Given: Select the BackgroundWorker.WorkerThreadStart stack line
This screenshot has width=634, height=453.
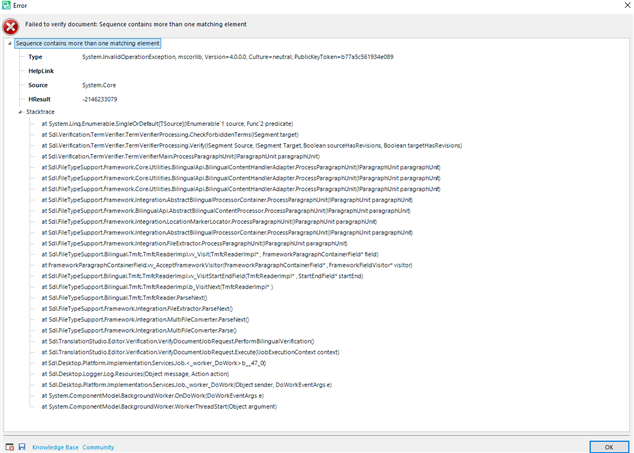Looking at the screenshot, I should tap(159, 407).
